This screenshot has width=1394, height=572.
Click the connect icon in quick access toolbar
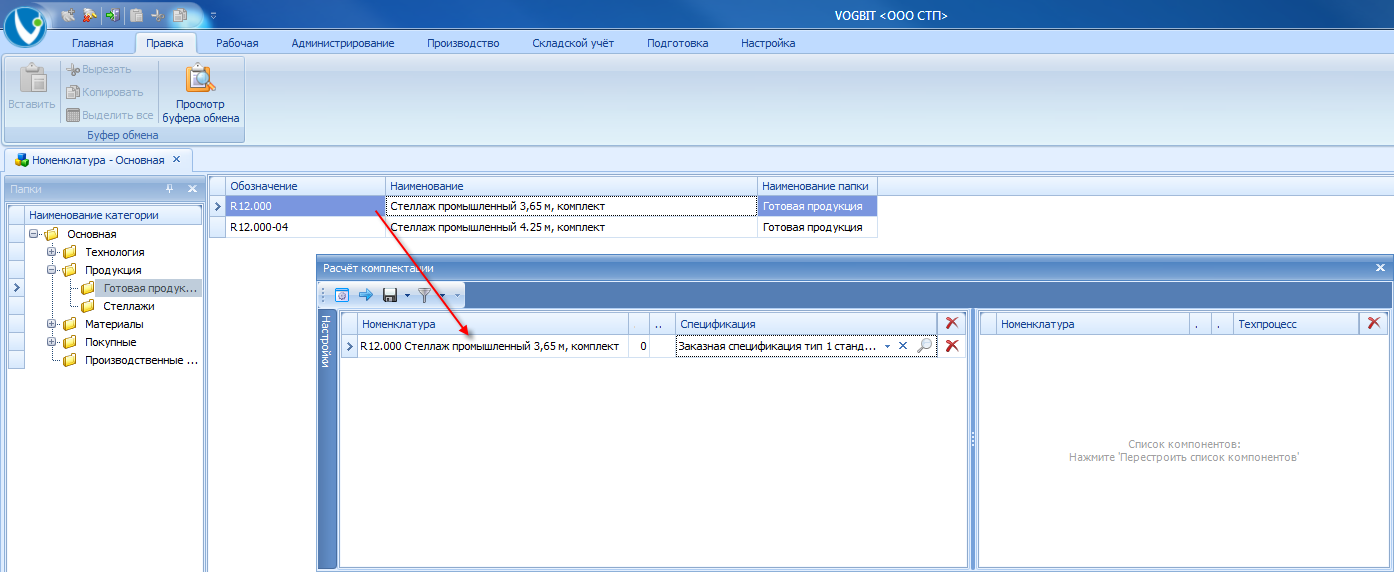click(68, 15)
